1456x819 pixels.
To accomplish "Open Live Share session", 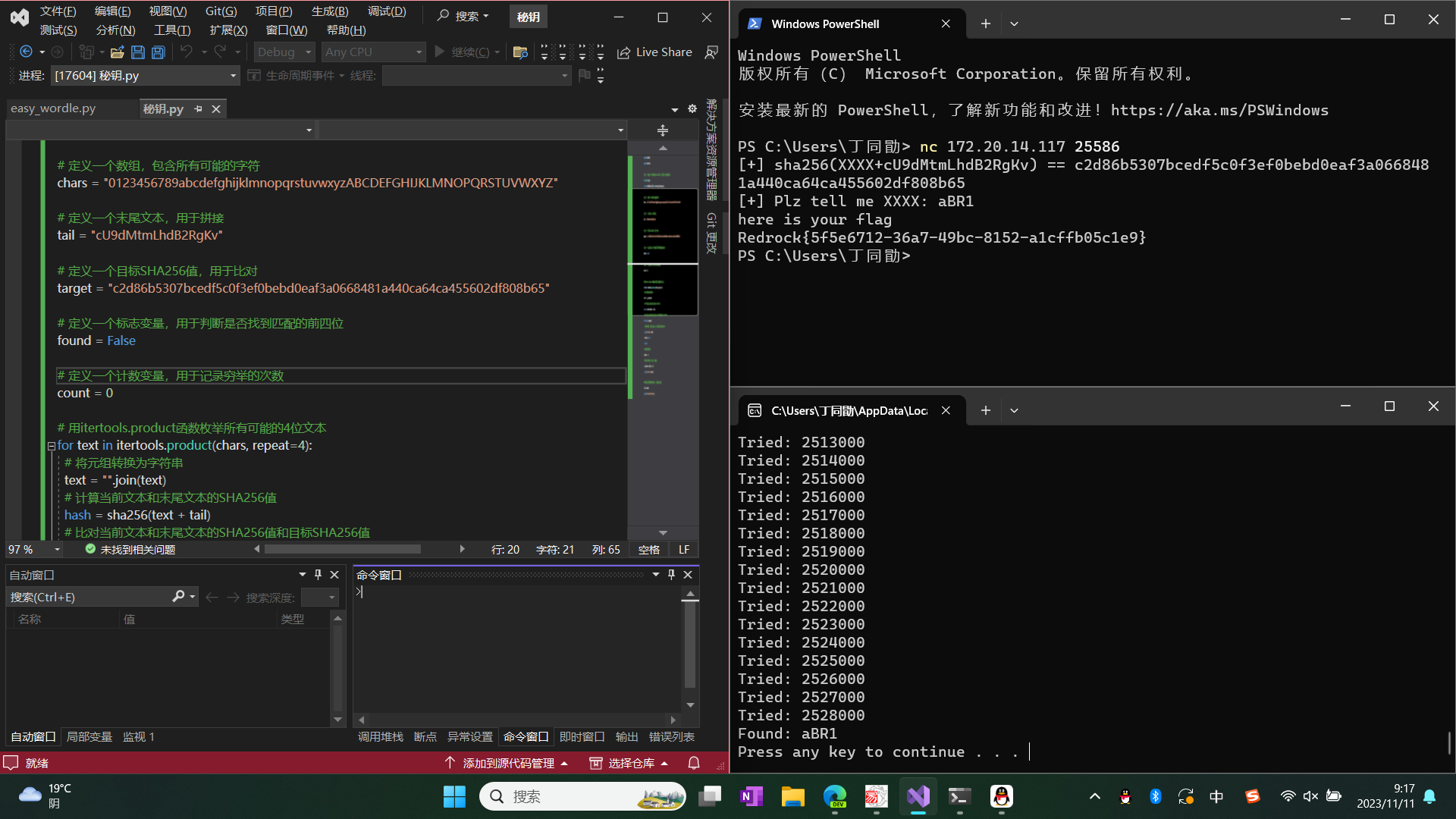I will coord(654,52).
